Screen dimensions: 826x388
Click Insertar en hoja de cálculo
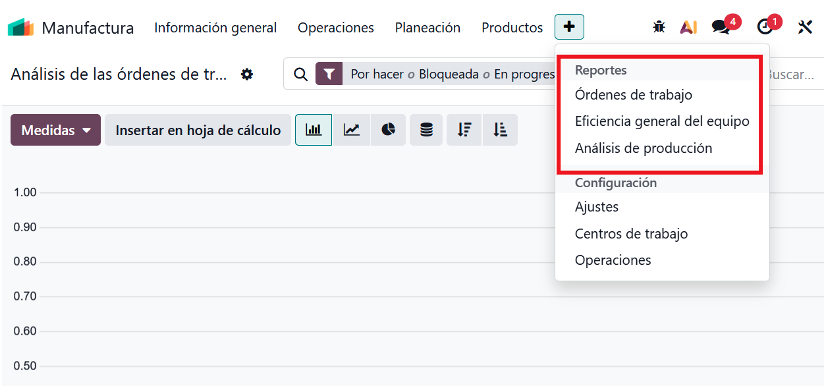[x=198, y=130]
